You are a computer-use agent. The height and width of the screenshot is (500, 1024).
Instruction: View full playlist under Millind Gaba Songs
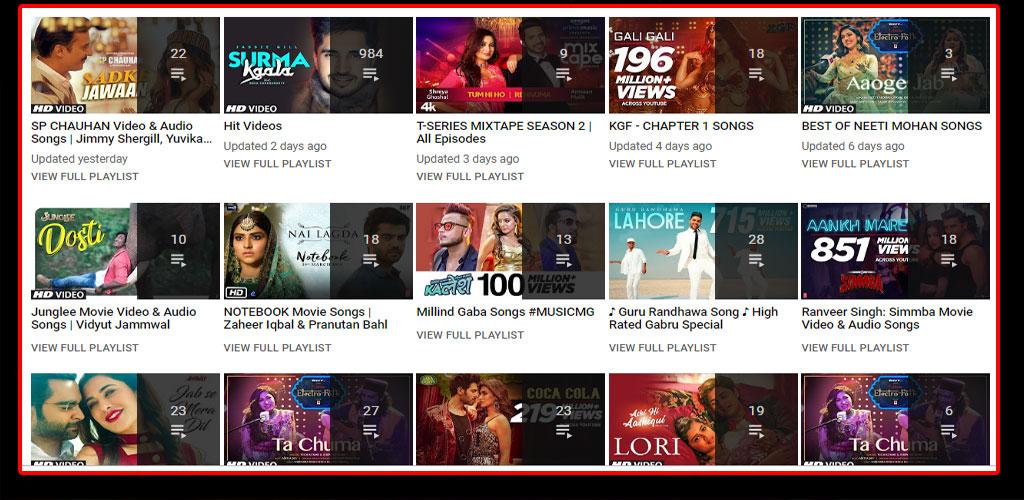pos(470,335)
